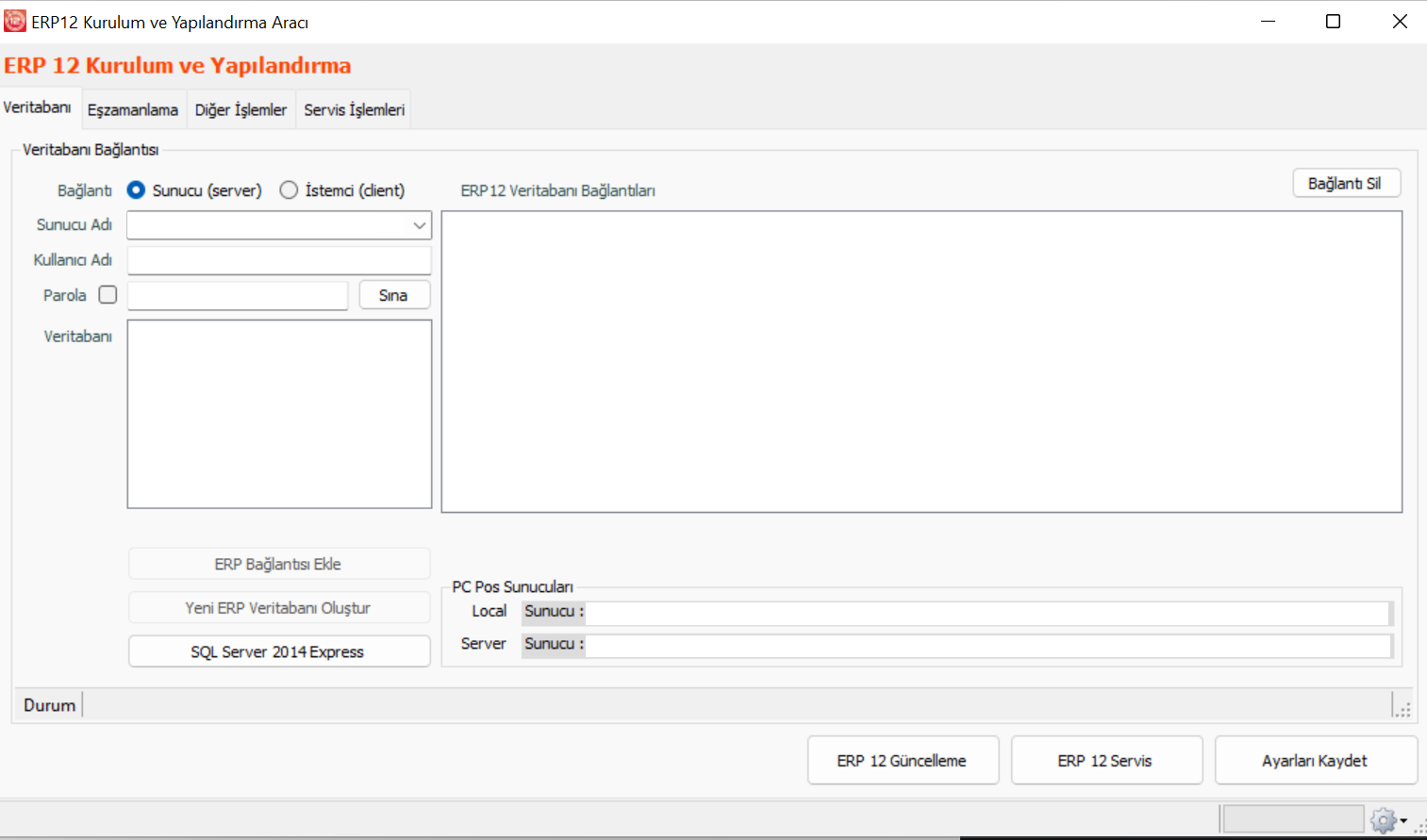Focus the Kullanıcı Adı input field
The height and width of the screenshot is (840, 1427).
click(279, 260)
